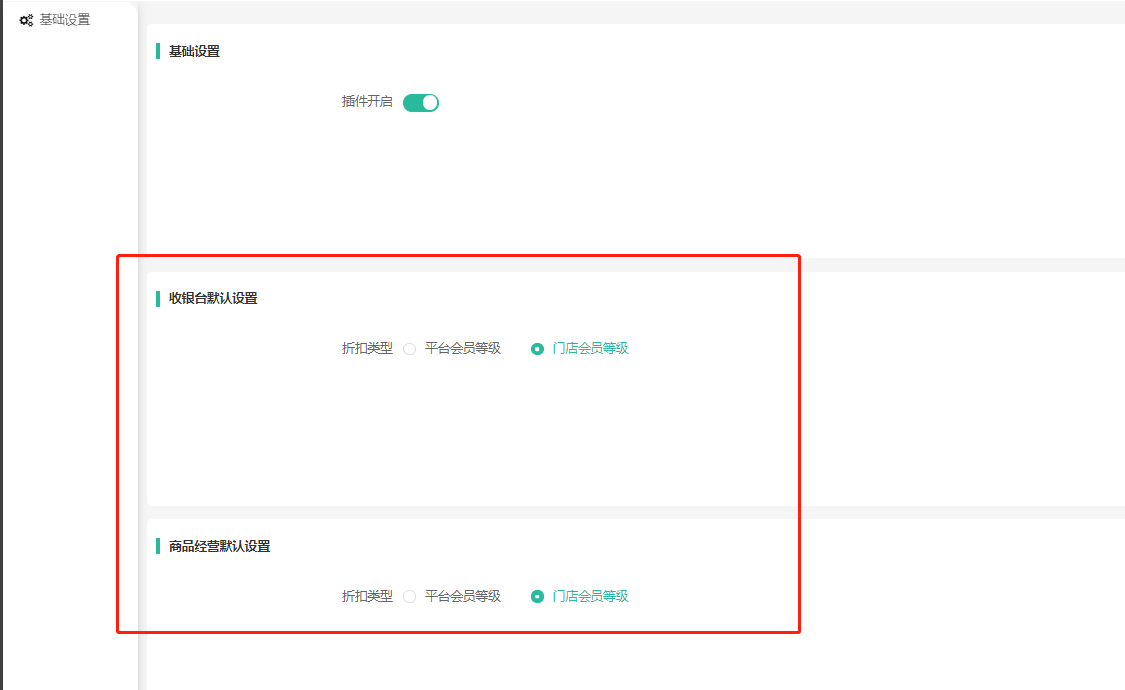Viewport: 1125px width, 690px height.
Task: Select 平台会员等级 radio circle under 收银台默认设置
Action: (410, 349)
